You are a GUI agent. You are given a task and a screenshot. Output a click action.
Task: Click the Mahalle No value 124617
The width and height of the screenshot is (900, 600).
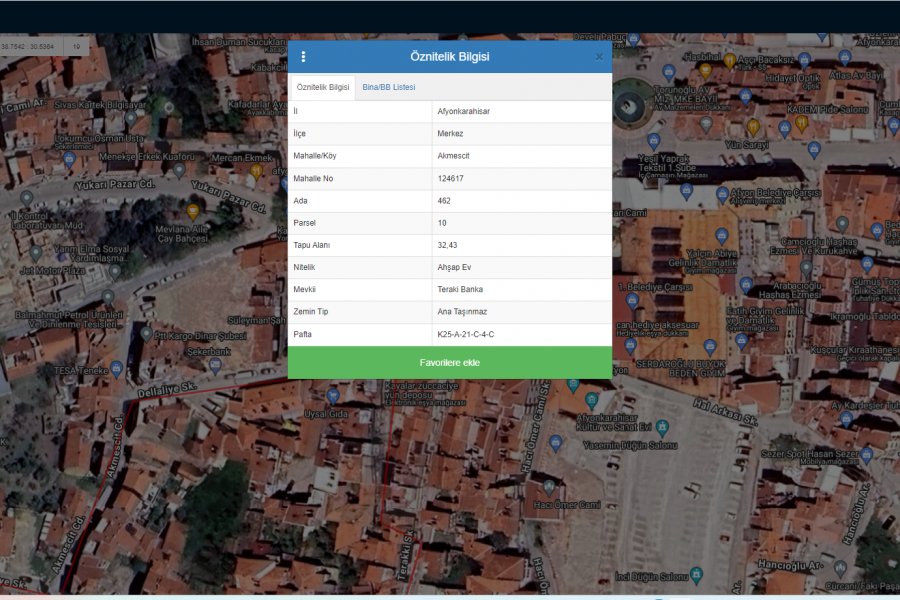pyautogui.click(x=450, y=179)
